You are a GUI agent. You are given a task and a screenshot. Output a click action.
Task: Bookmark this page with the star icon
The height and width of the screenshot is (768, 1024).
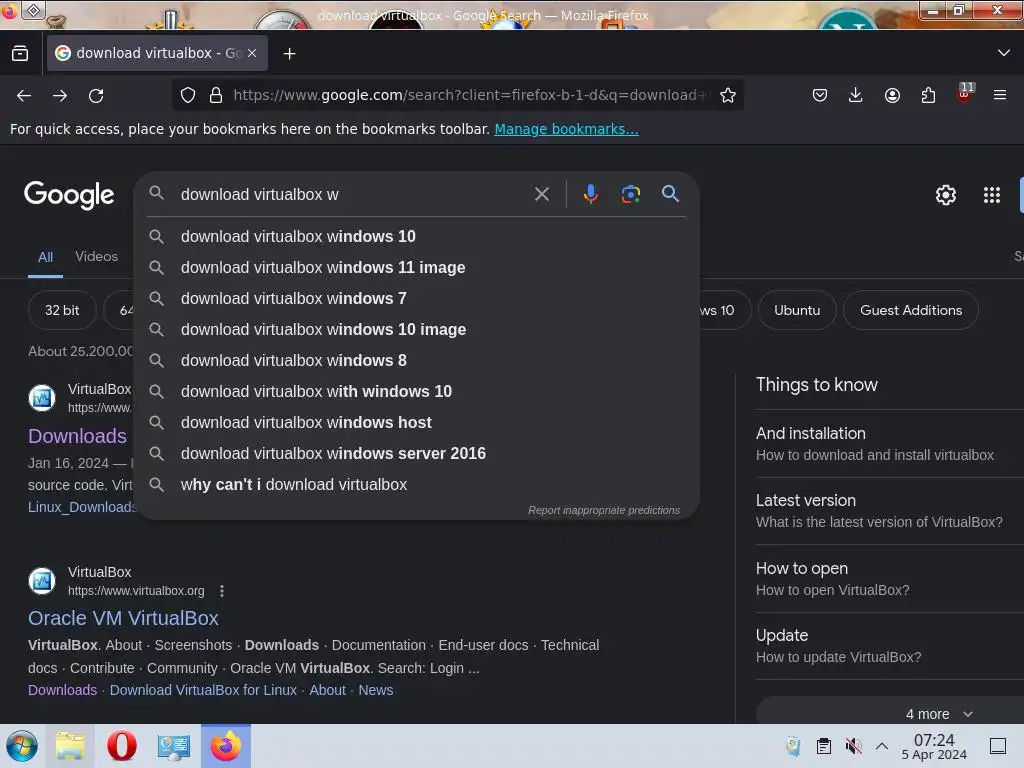[728, 95]
